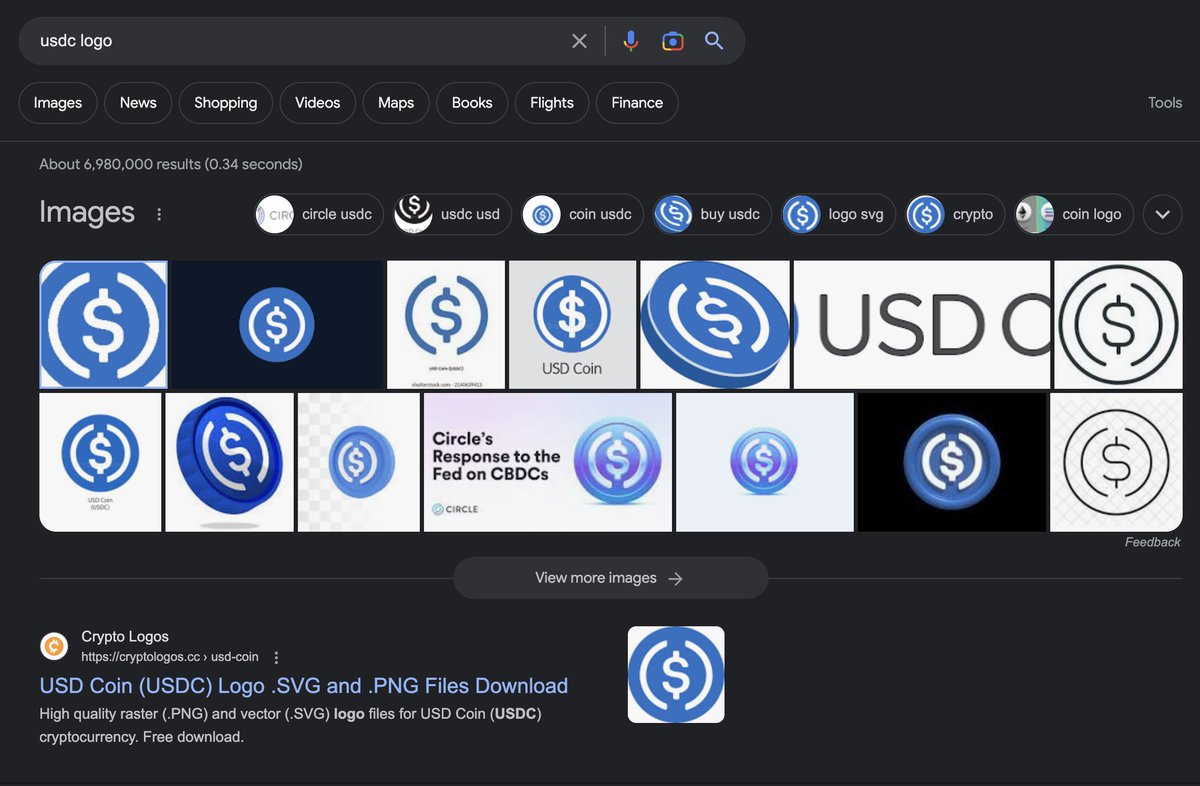
Task: Click the Feedback link below images
Action: coord(1153,542)
